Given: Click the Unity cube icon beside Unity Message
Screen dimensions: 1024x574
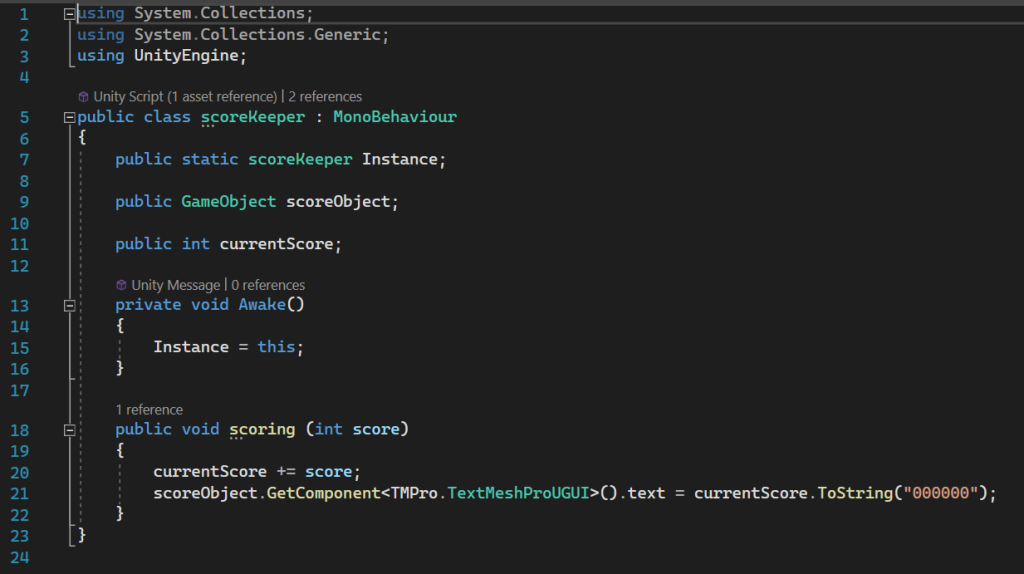Looking at the screenshot, I should [x=121, y=285].
